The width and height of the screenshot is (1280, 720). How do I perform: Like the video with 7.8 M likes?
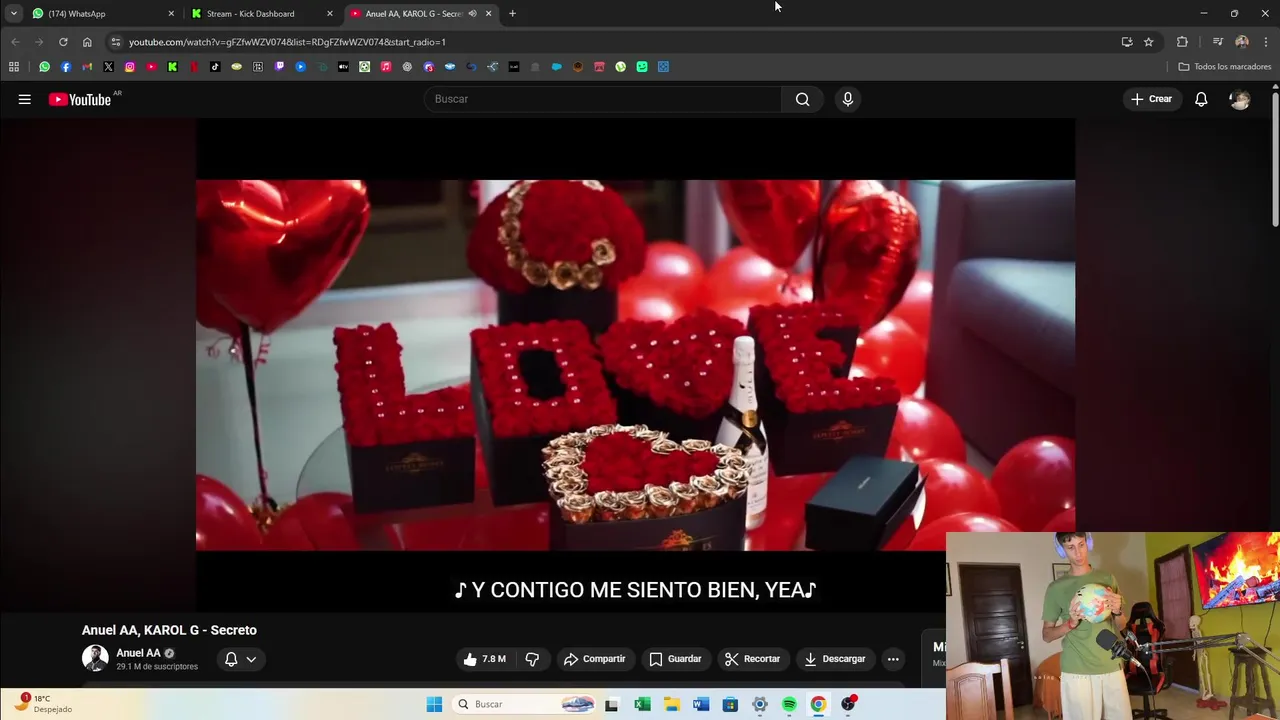485,659
